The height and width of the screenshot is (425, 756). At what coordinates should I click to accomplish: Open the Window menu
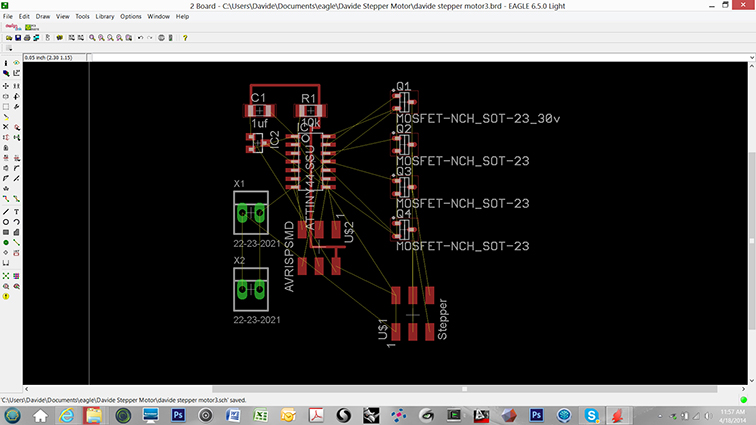pyautogui.click(x=159, y=16)
